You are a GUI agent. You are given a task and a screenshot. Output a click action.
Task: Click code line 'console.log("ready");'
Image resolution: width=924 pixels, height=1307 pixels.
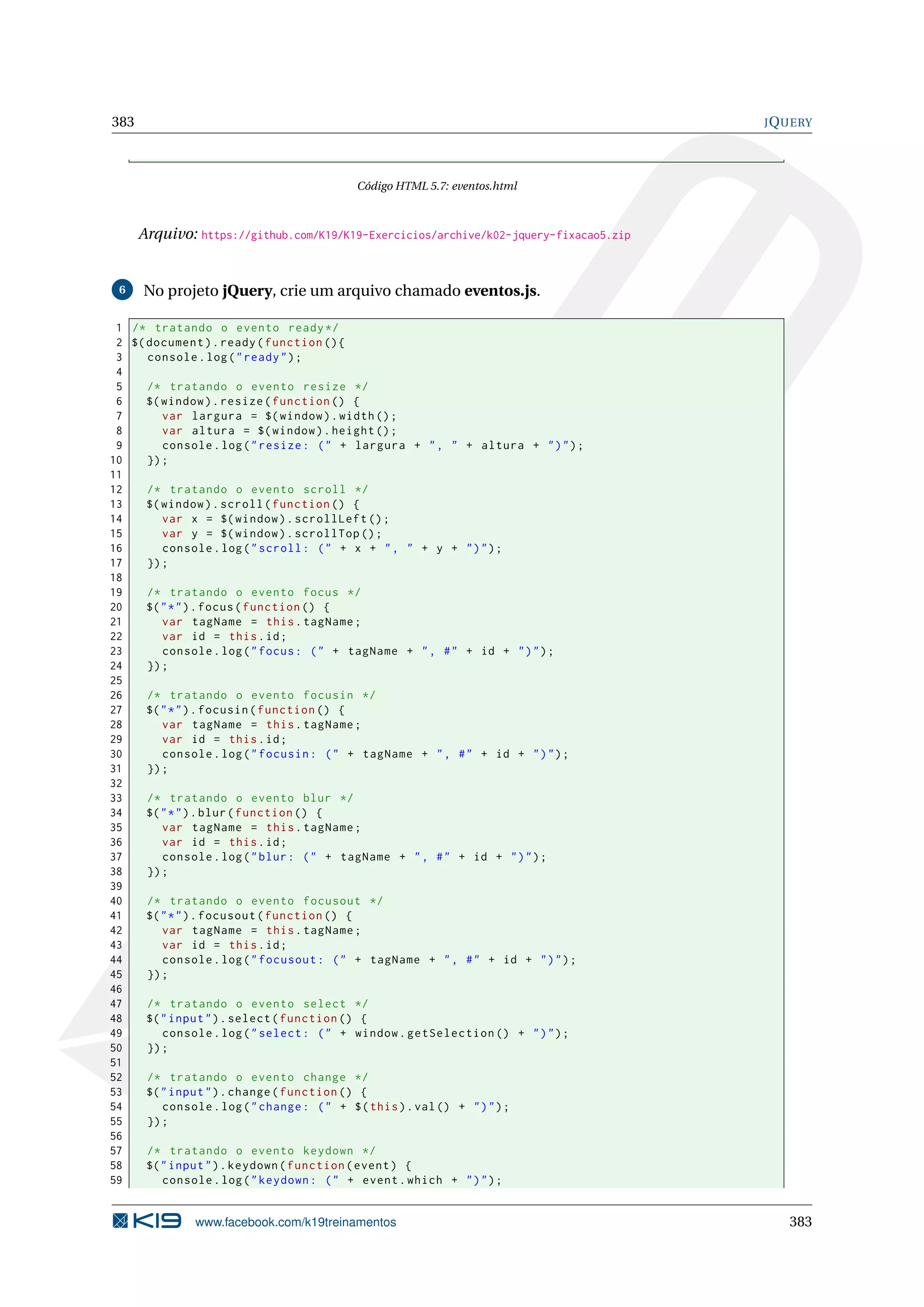224,357
